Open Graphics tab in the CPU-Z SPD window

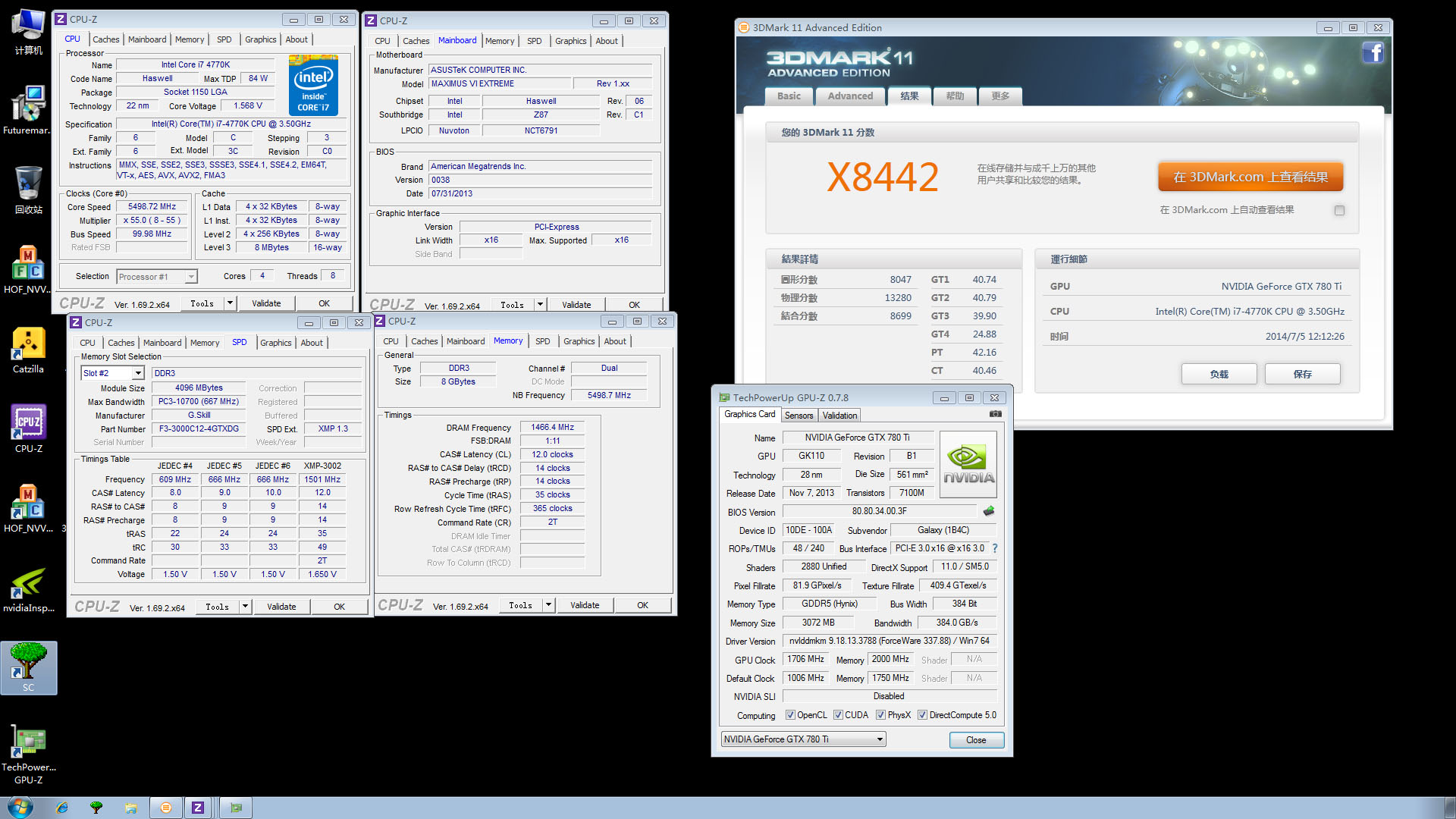click(x=276, y=343)
